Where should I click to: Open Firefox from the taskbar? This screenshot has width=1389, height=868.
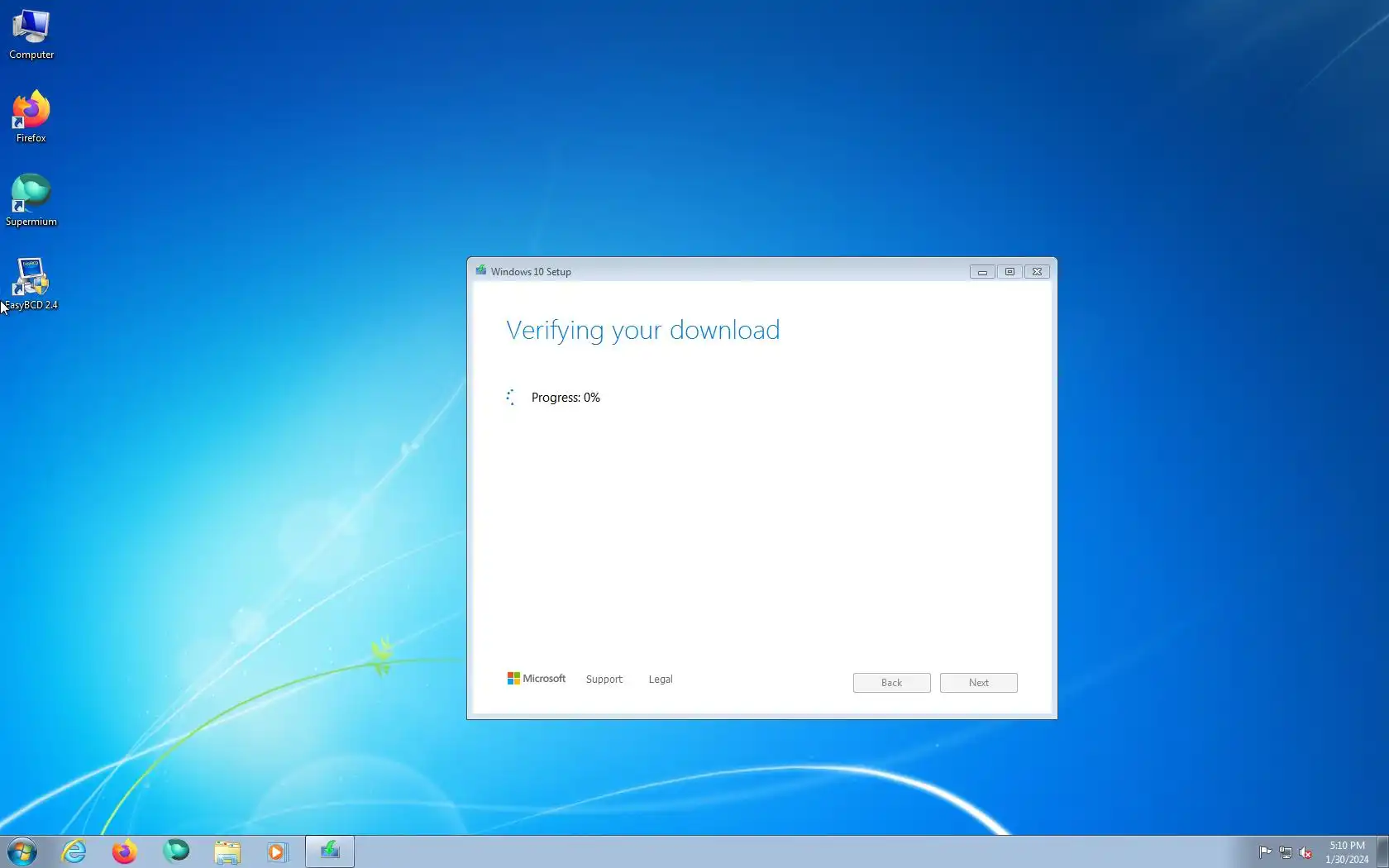coord(125,851)
